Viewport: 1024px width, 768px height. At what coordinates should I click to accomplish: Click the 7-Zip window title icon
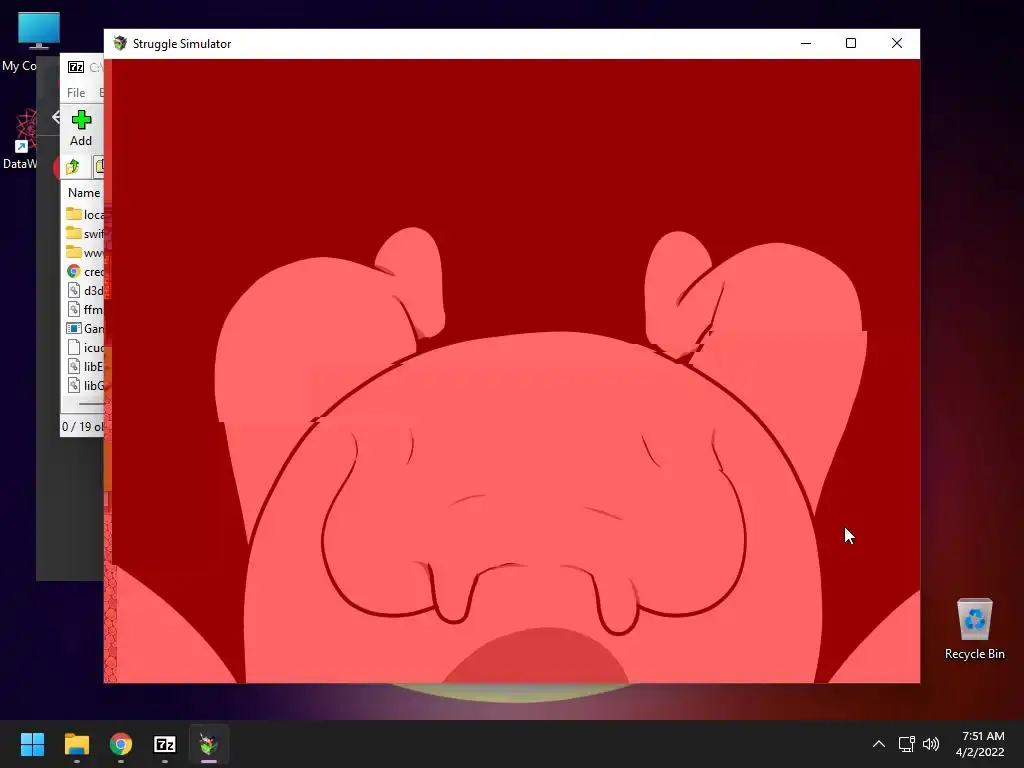(76, 67)
